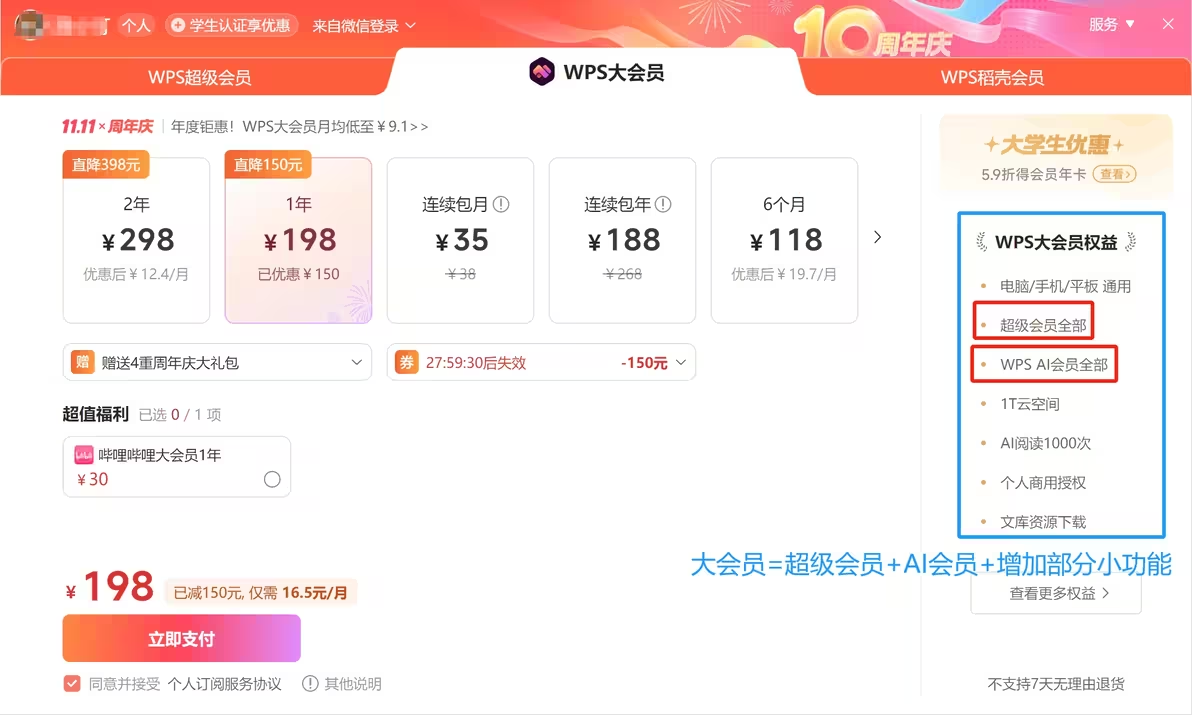Screen dimensions: 1192x715
Task: Click the WPS大会员 logo icon
Action: 542,72
